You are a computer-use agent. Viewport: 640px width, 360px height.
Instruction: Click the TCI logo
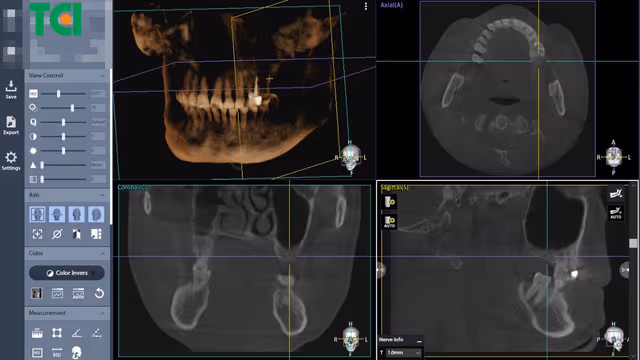(56, 19)
